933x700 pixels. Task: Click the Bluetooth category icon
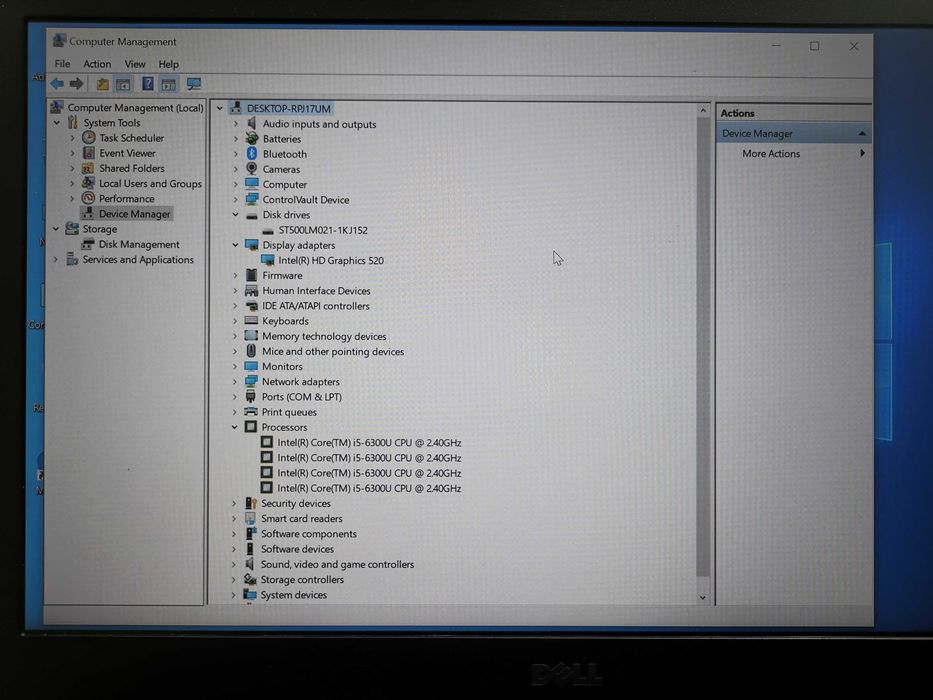tap(252, 154)
